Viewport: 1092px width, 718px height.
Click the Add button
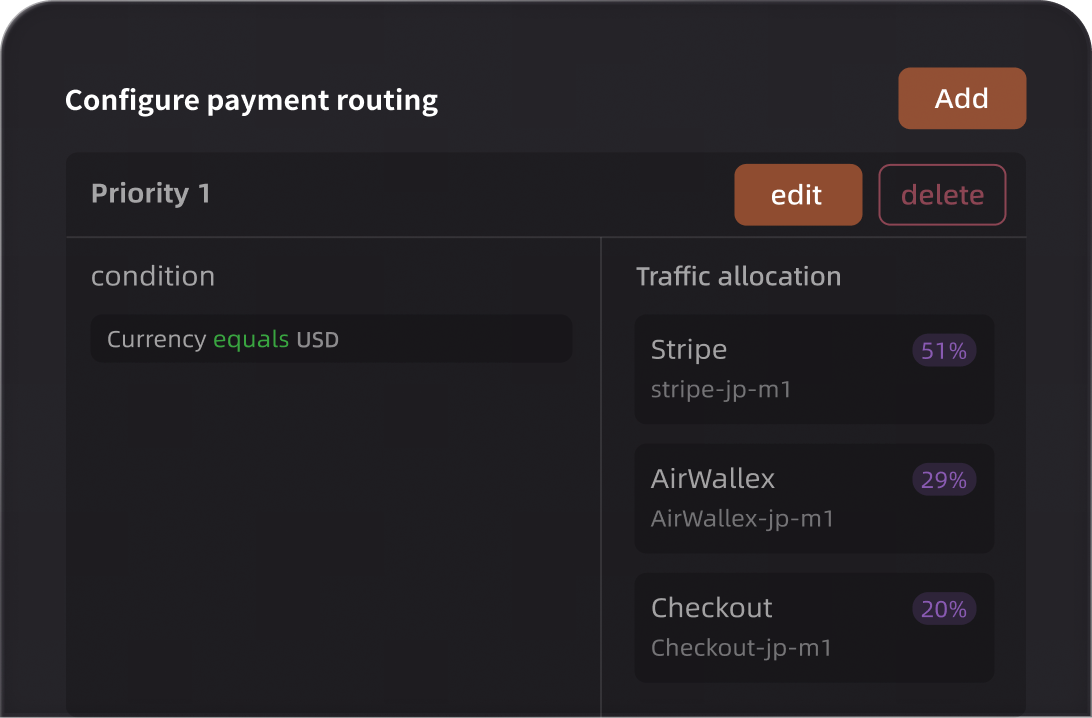pyautogui.click(x=961, y=98)
